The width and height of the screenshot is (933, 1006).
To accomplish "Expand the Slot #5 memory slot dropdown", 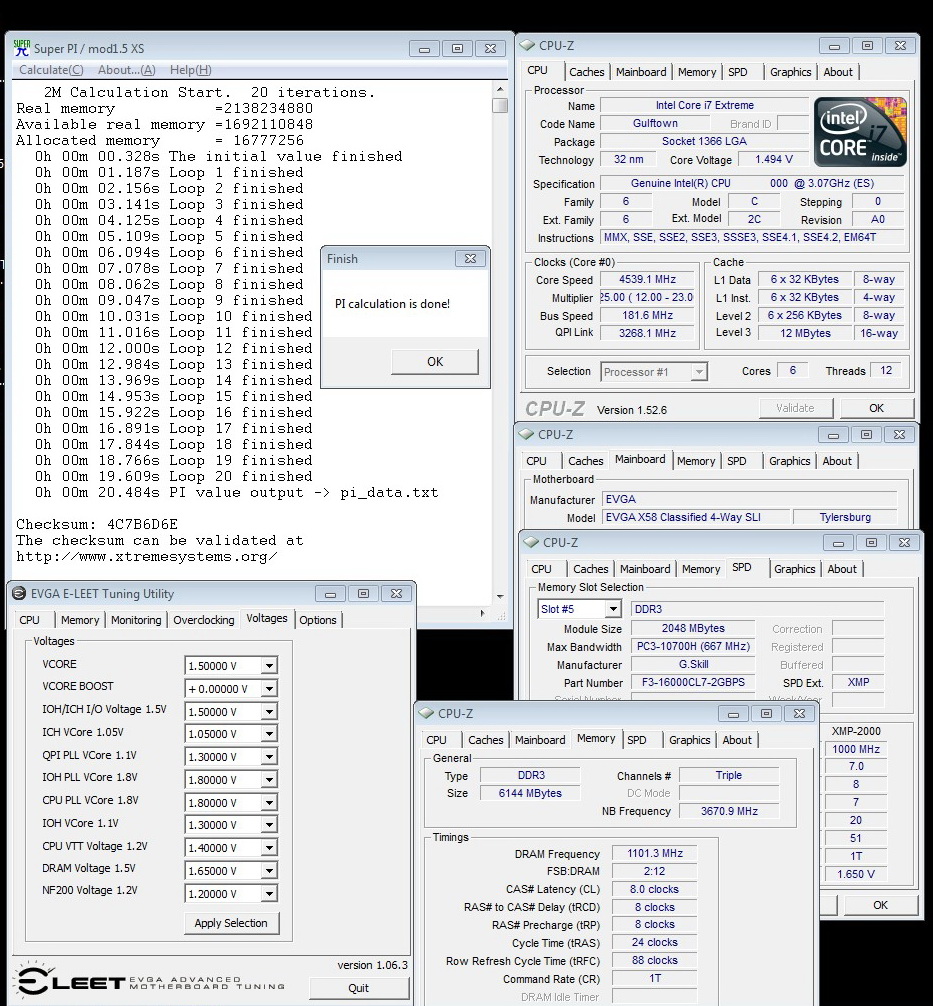I will [613, 608].
